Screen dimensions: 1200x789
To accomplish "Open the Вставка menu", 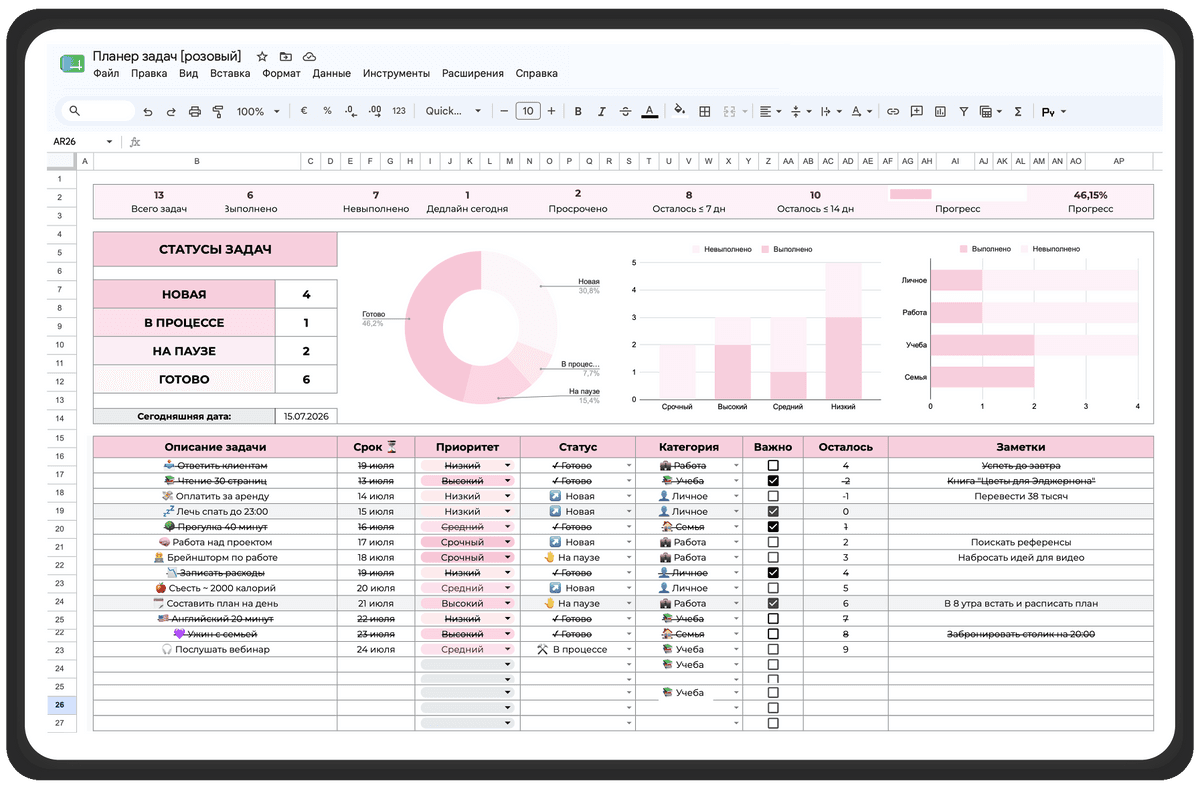I will 230,73.
